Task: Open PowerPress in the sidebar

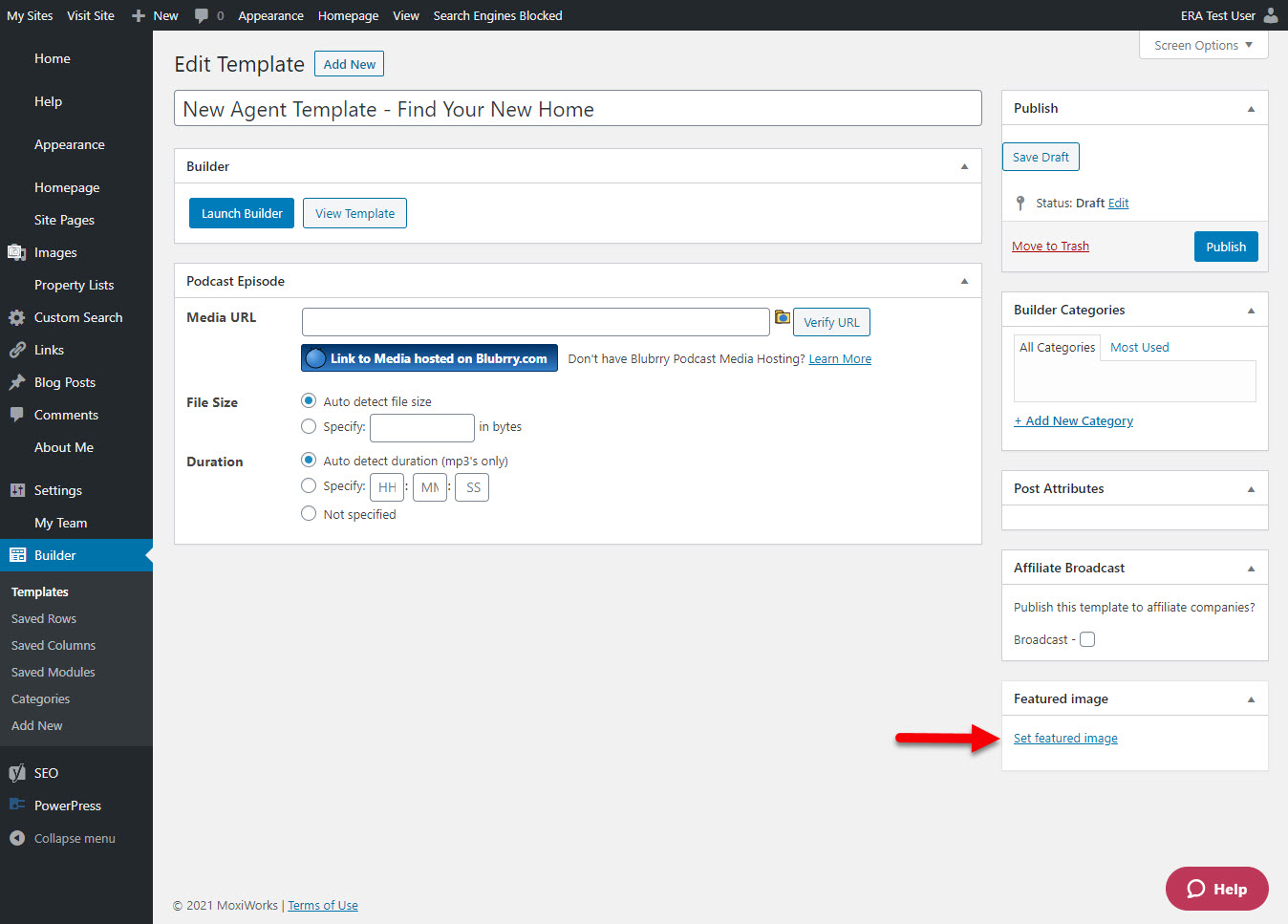Action: click(67, 806)
